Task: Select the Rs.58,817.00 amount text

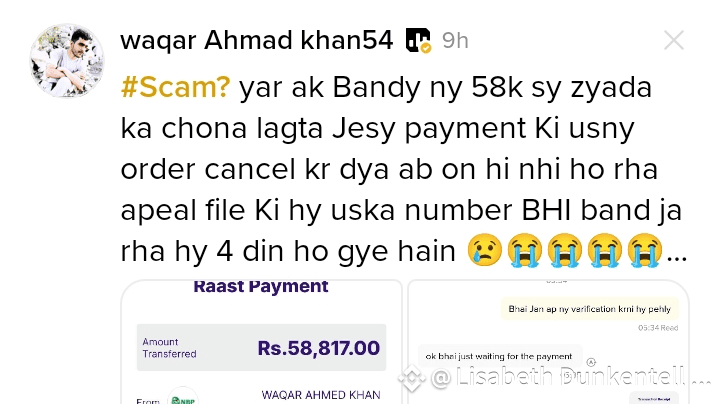Action: [319, 348]
